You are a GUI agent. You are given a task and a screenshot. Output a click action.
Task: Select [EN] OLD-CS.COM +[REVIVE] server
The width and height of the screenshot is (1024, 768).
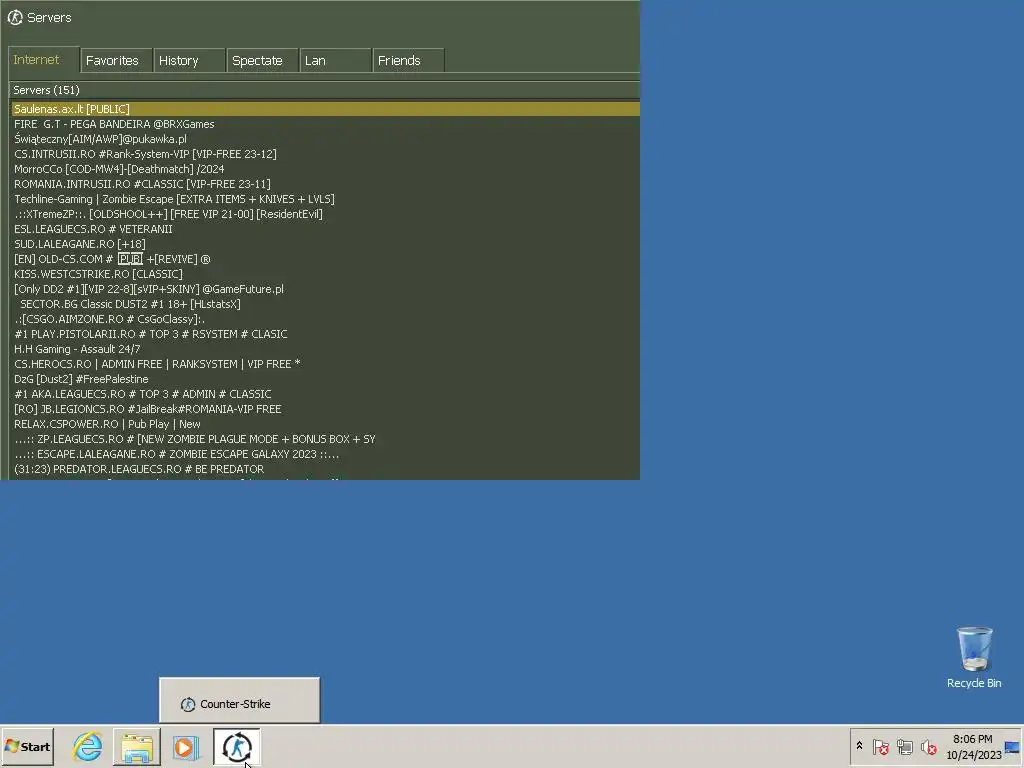tap(325, 259)
